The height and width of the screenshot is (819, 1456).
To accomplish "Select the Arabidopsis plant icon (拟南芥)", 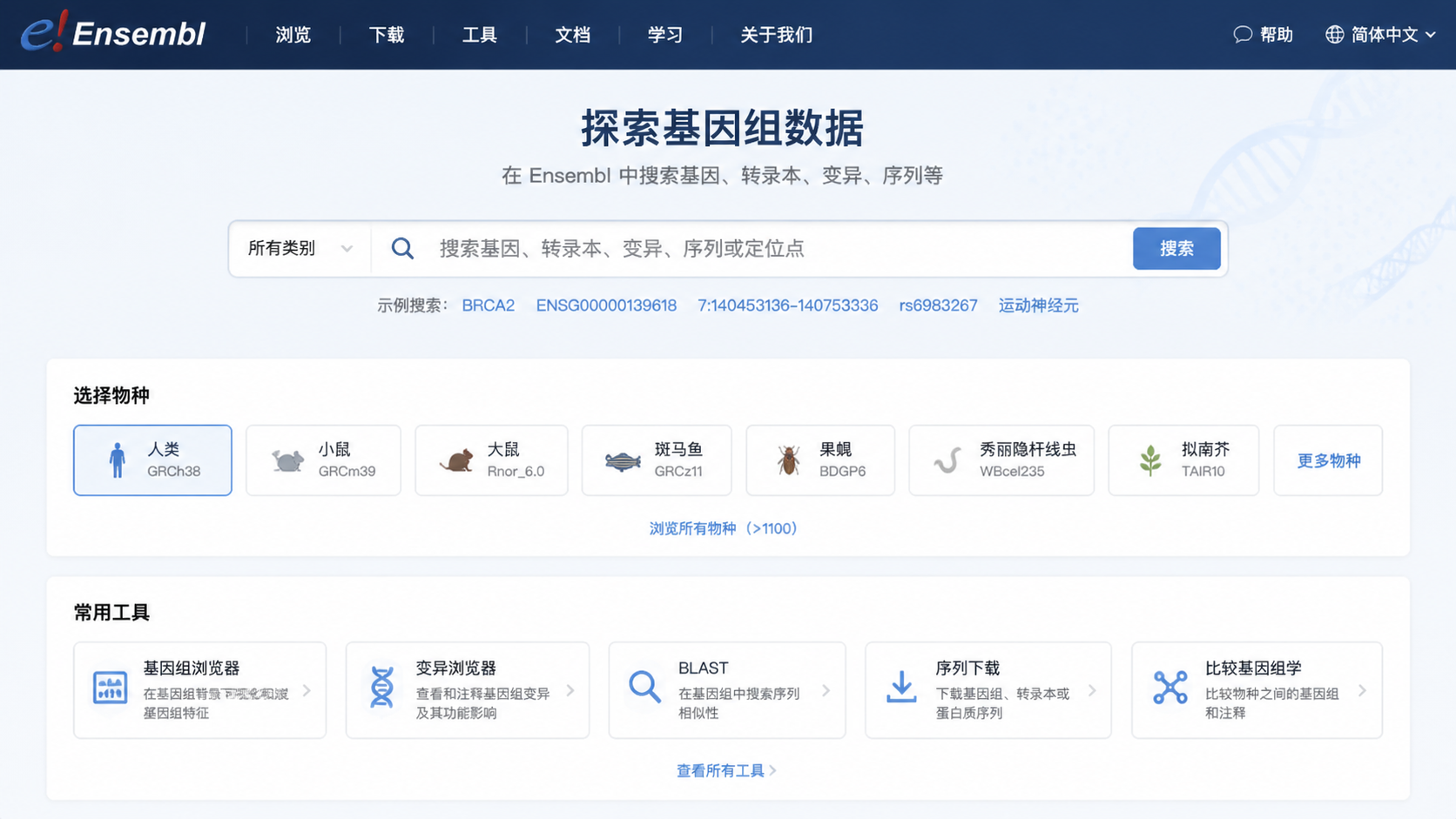I will [x=1150, y=460].
